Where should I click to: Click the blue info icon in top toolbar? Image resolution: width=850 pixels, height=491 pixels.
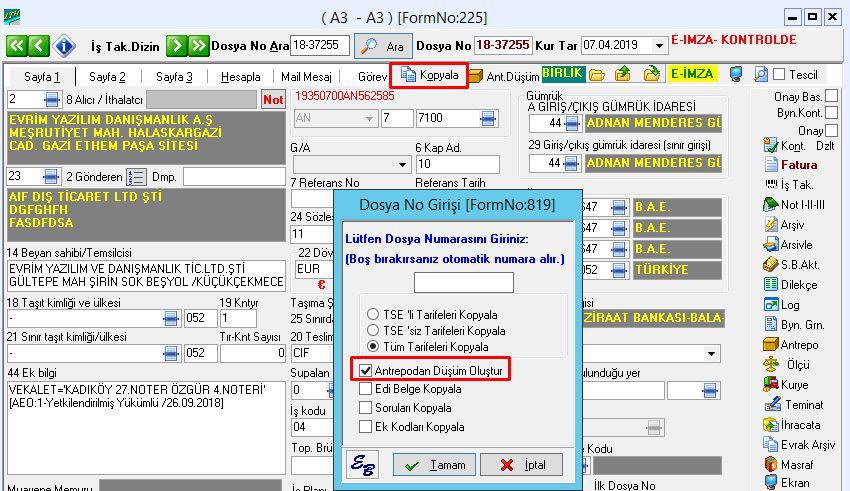coord(65,46)
